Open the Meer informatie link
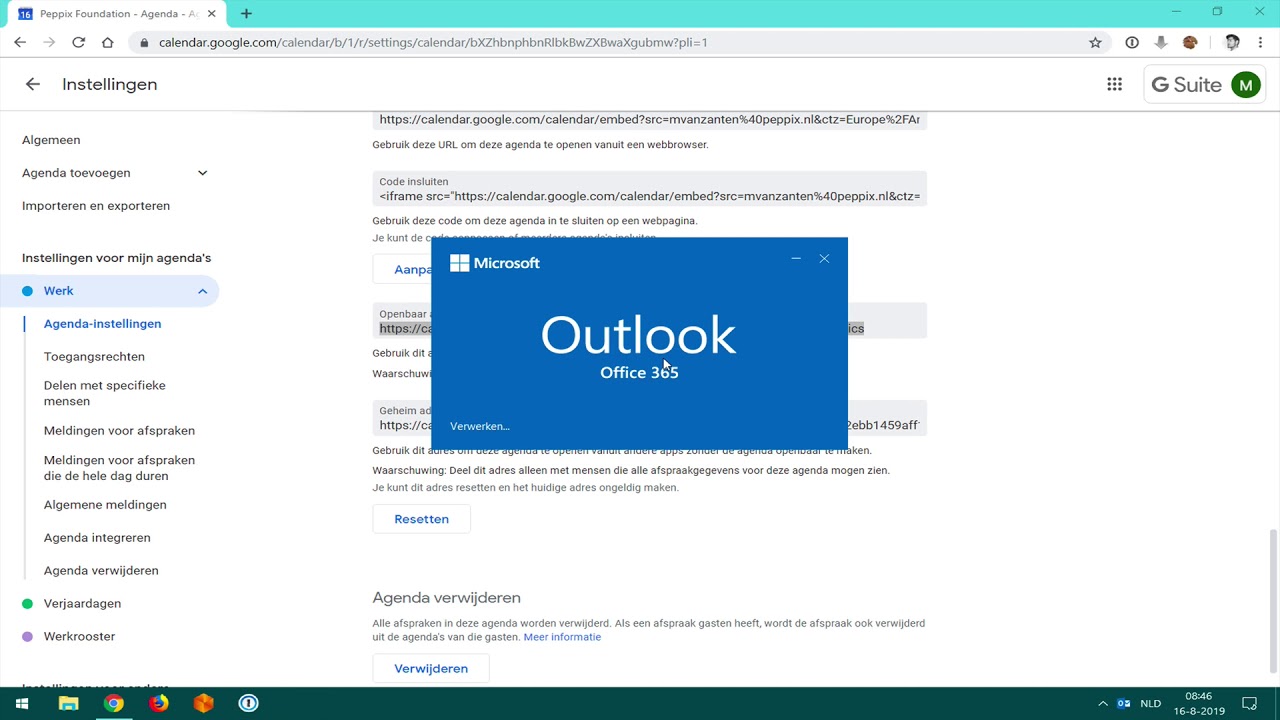The width and height of the screenshot is (1280, 720). (x=562, y=637)
